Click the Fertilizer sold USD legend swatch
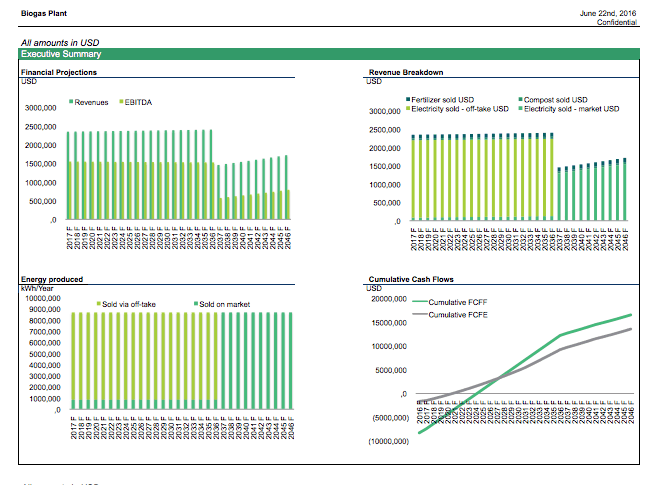The height and width of the screenshot is (485, 655). [x=408, y=99]
